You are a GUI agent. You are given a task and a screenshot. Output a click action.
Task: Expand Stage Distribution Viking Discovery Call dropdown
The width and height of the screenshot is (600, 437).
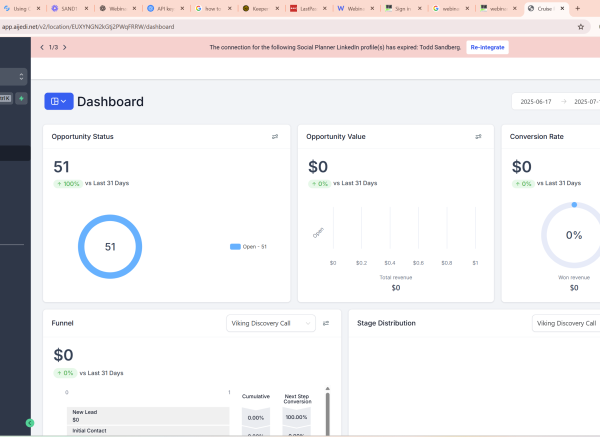(x=566, y=323)
